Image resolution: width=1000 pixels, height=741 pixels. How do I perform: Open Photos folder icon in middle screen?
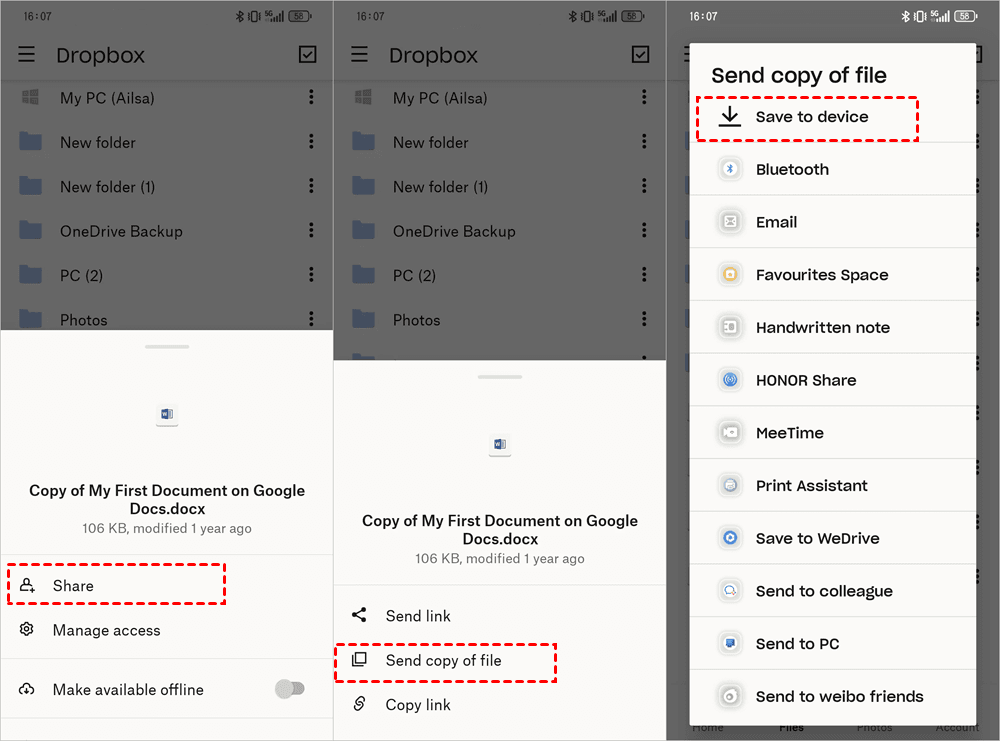tap(363, 318)
